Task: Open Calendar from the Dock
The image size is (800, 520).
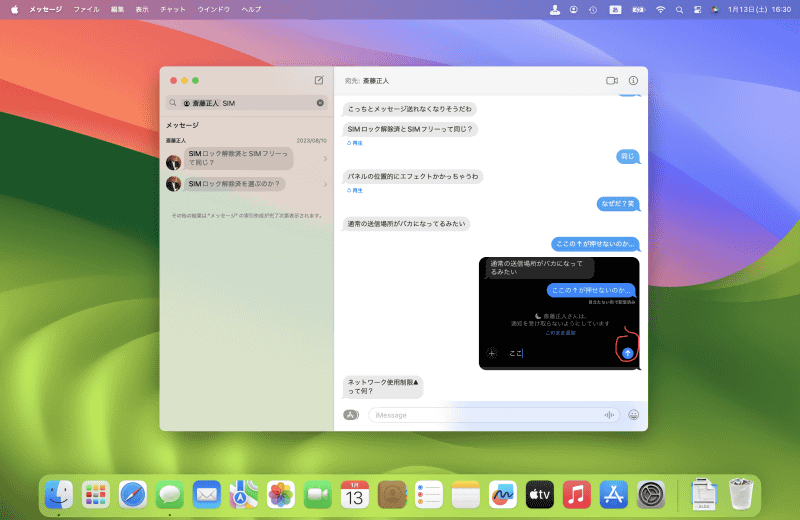Action: [355, 494]
